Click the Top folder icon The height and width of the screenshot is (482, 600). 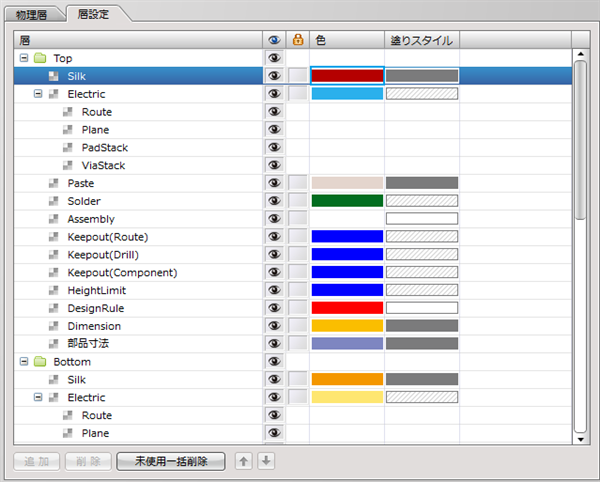(x=40, y=58)
